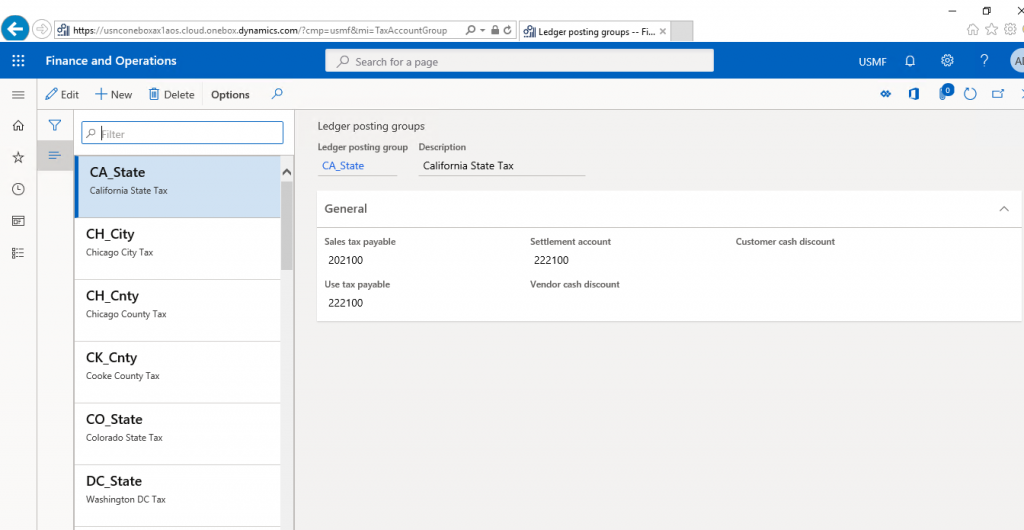Image resolution: width=1024 pixels, height=530 pixels.
Task: Select CK_Cnty Cooke County Tax row
Action: tap(178, 373)
